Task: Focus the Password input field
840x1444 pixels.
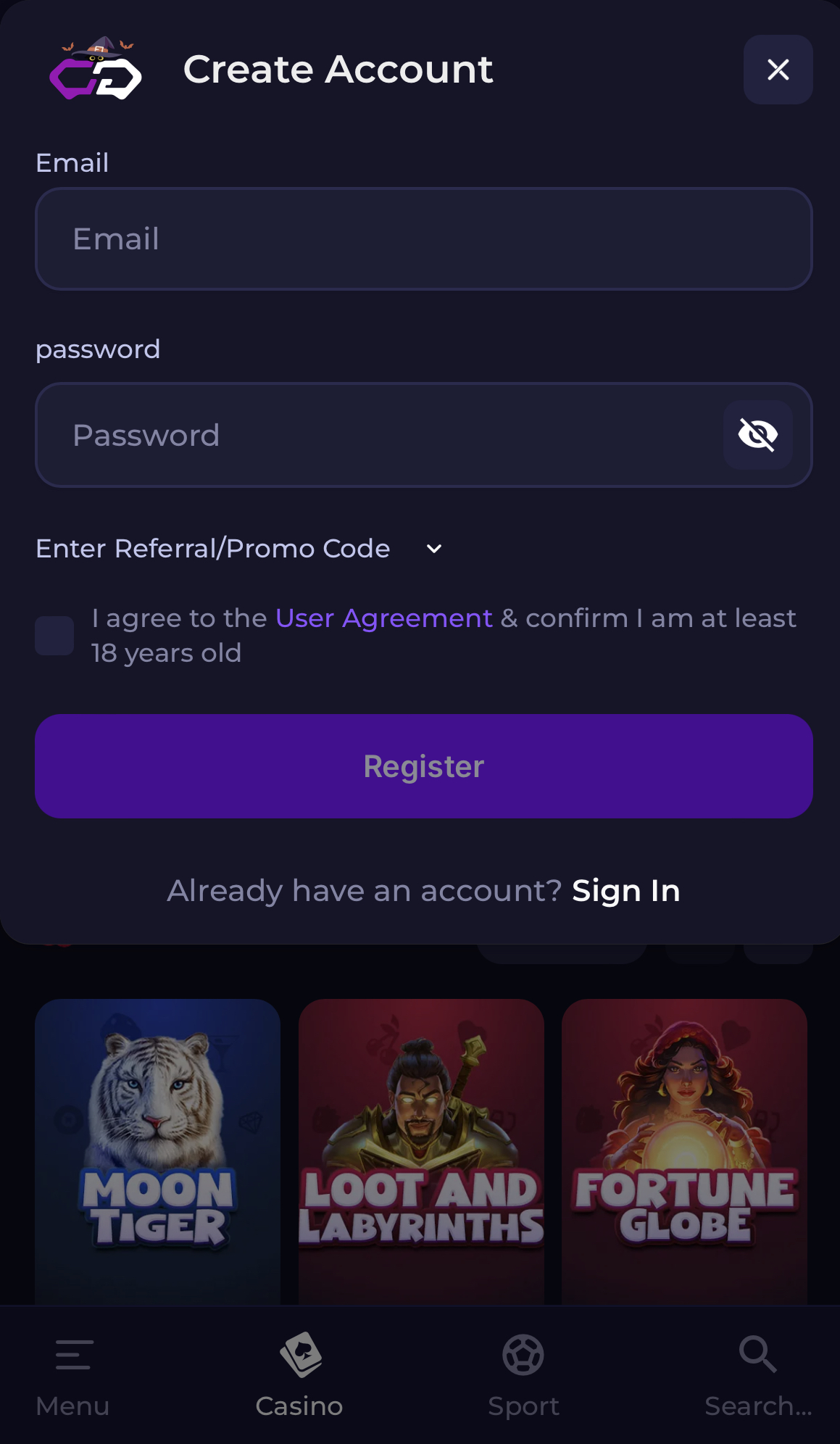Action: tap(377, 435)
